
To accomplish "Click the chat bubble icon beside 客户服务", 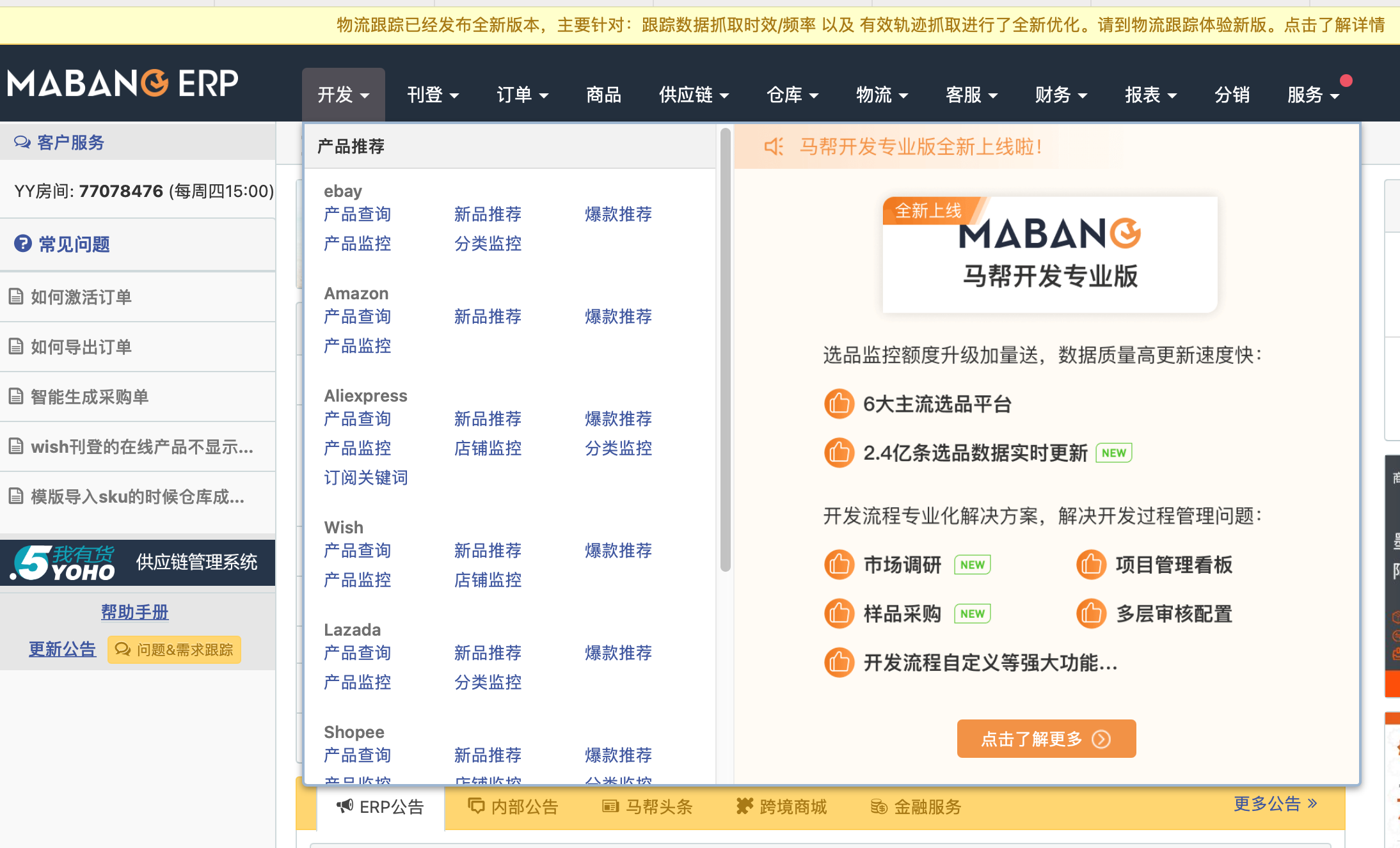I will [22, 142].
